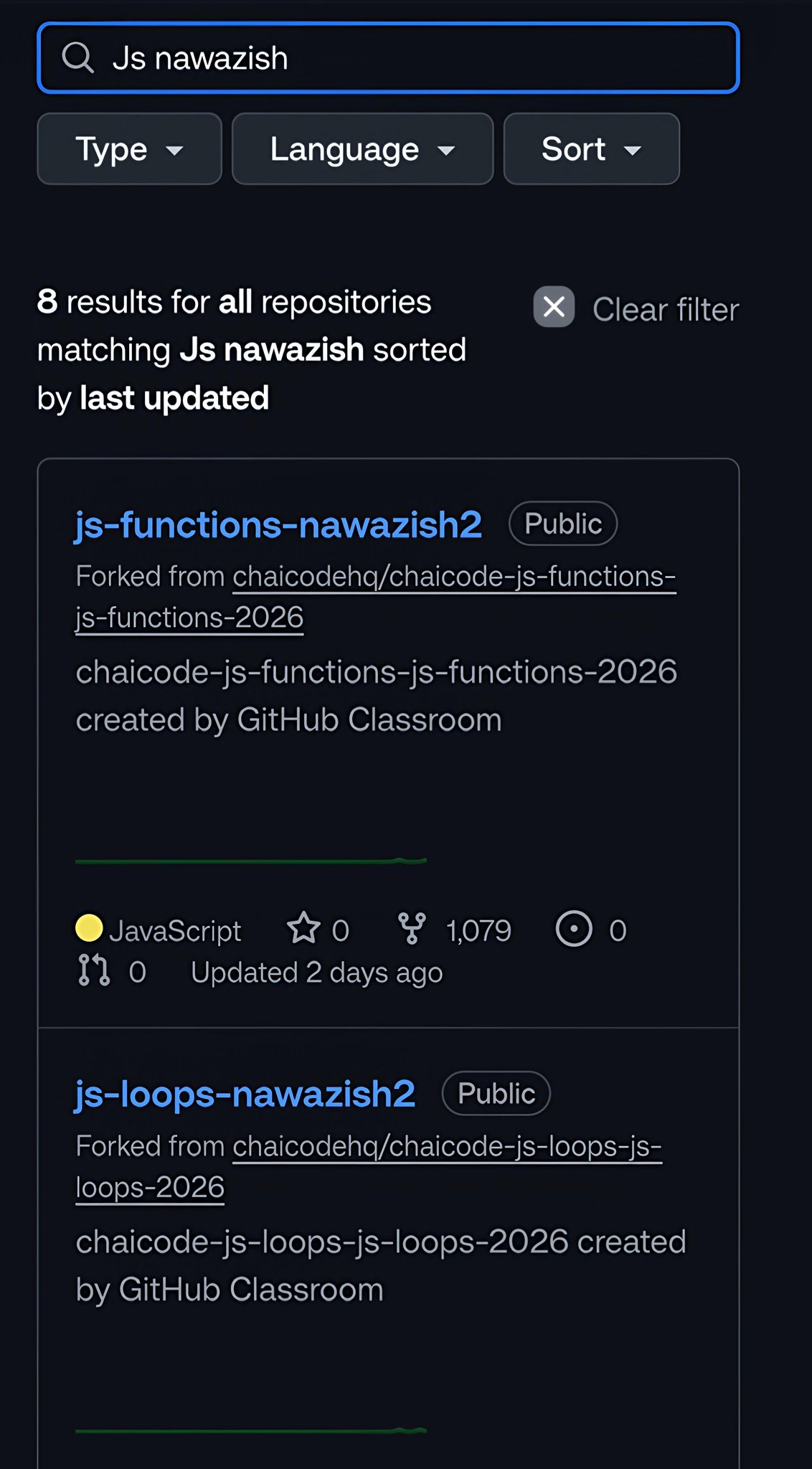Click the fork icon showing 1,079
This screenshot has height=1469, width=812.
[412, 928]
